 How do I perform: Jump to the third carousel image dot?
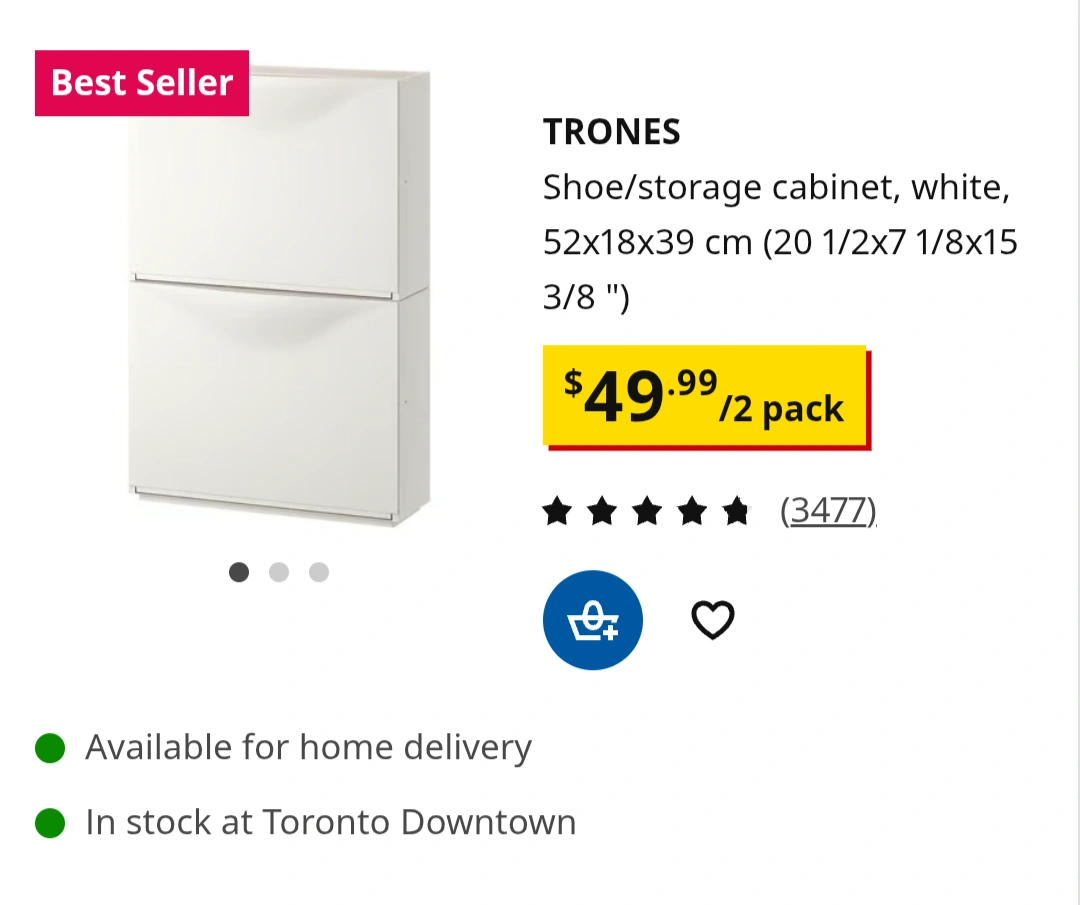(x=319, y=572)
